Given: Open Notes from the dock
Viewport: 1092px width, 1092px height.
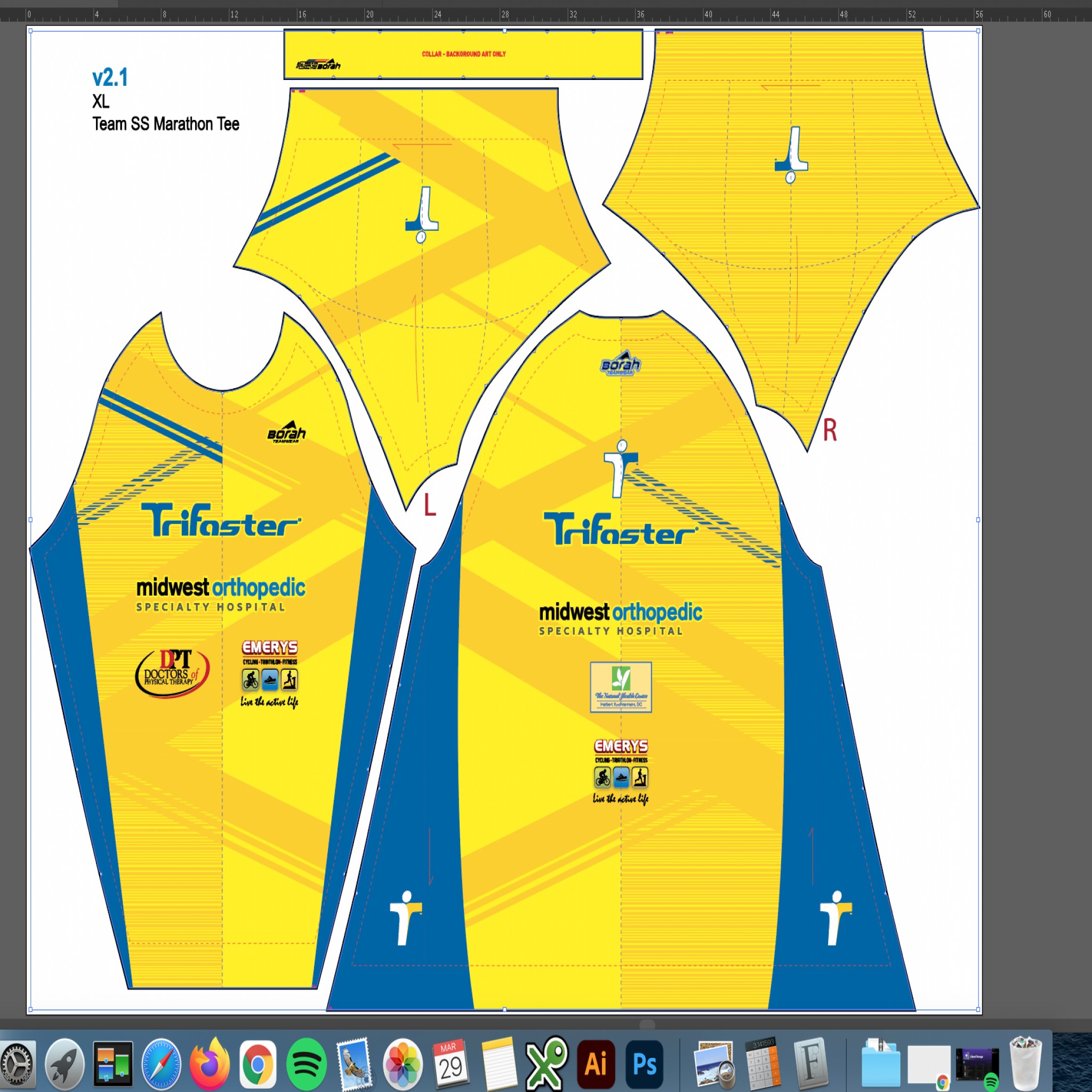Looking at the screenshot, I should coord(499,1064).
